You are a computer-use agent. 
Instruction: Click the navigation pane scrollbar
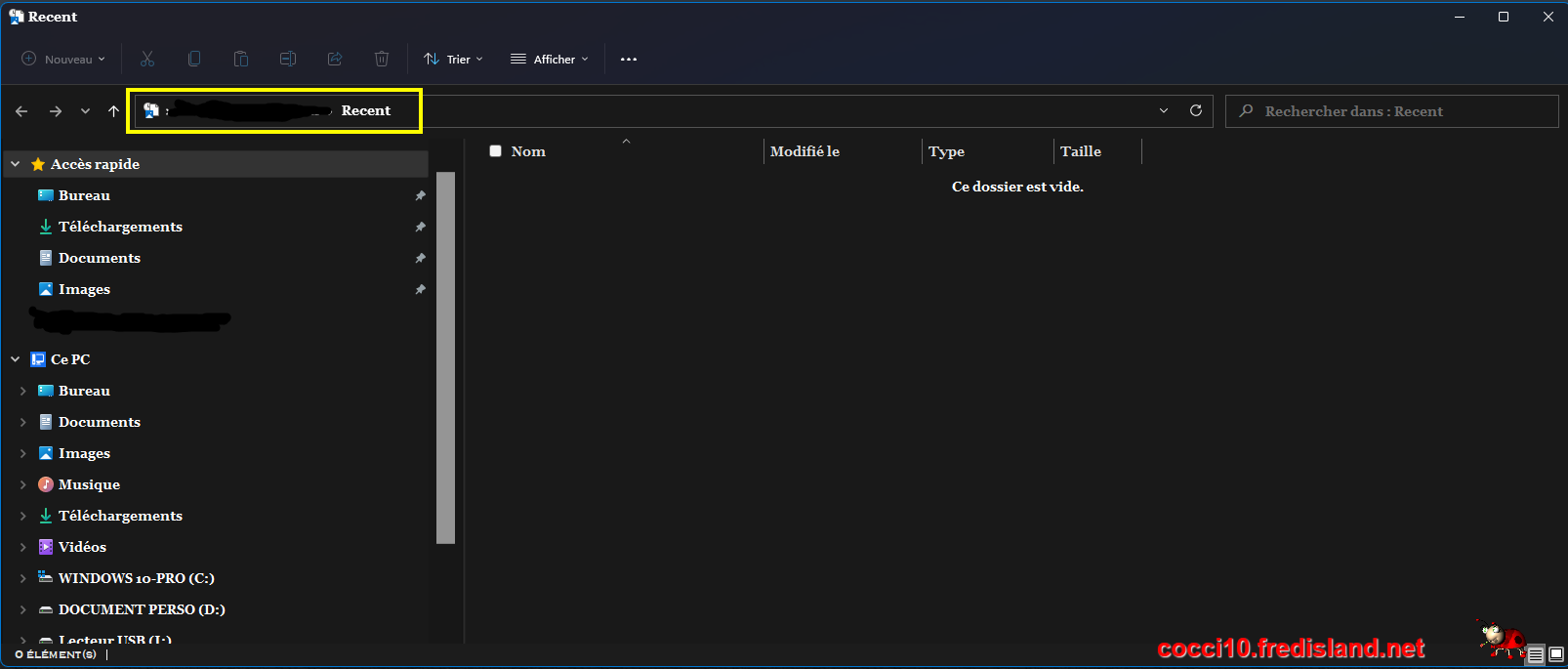(446, 357)
